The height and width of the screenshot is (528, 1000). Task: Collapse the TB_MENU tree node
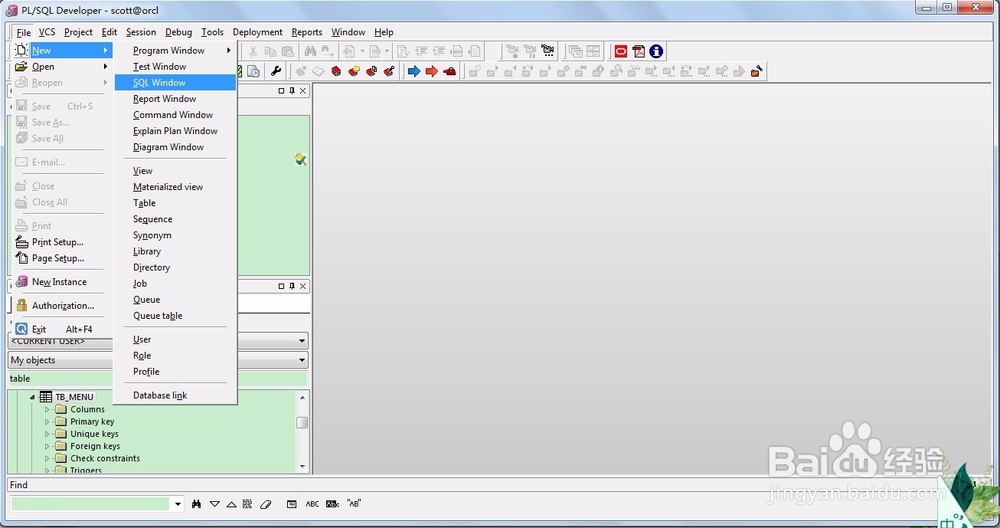tap(33, 397)
